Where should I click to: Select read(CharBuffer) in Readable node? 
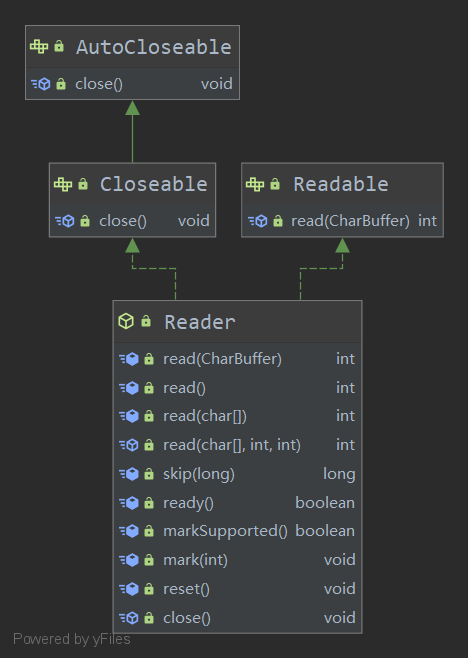click(350, 221)
